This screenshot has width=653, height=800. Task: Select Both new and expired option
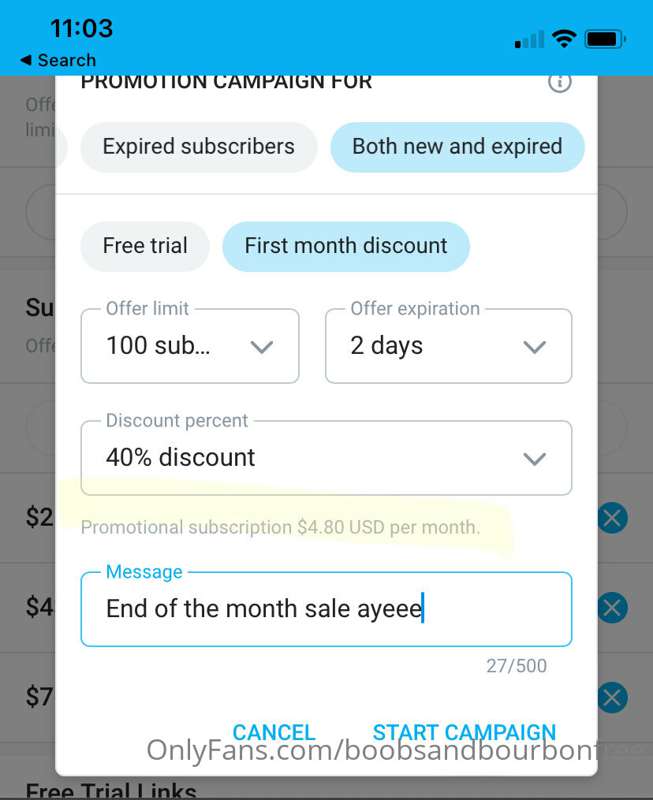[458, 147]
